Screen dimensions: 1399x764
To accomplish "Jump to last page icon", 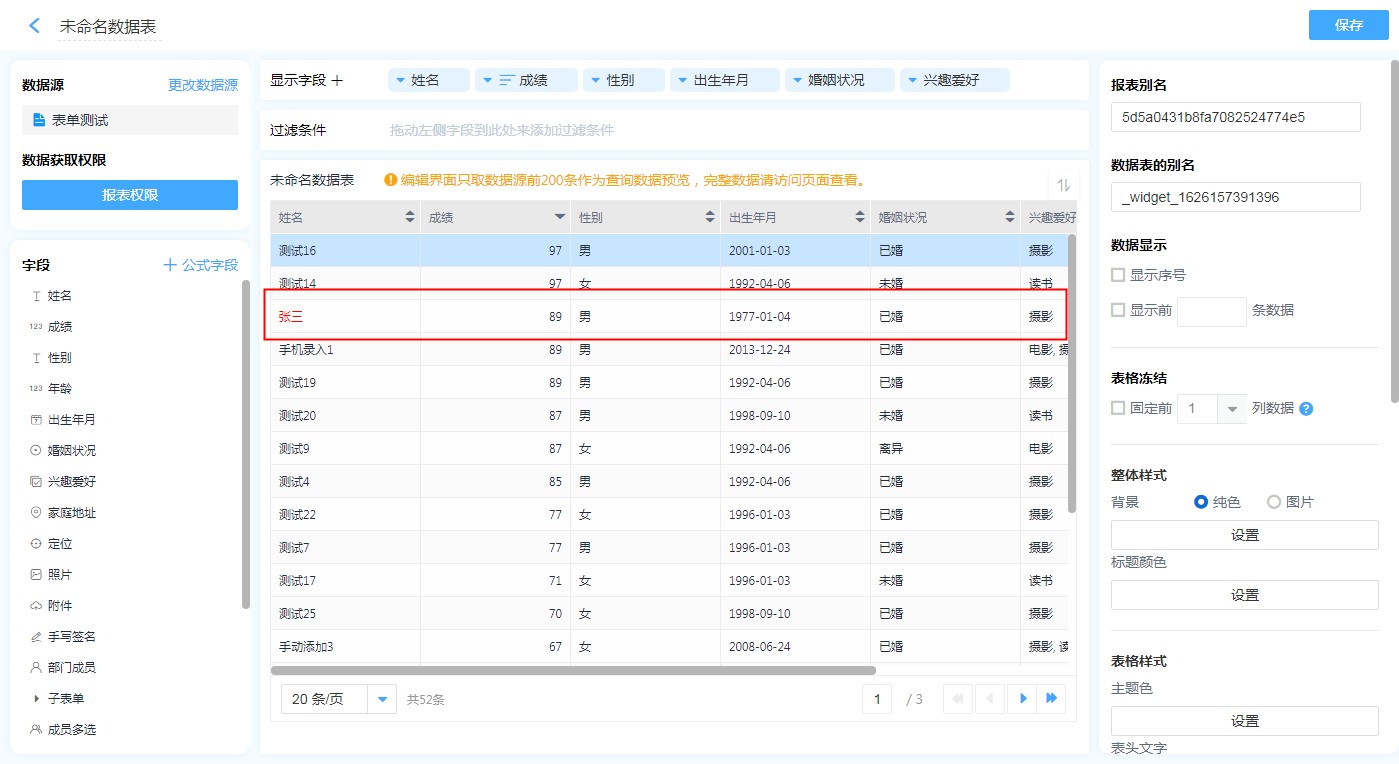I will pos(1051,699).
